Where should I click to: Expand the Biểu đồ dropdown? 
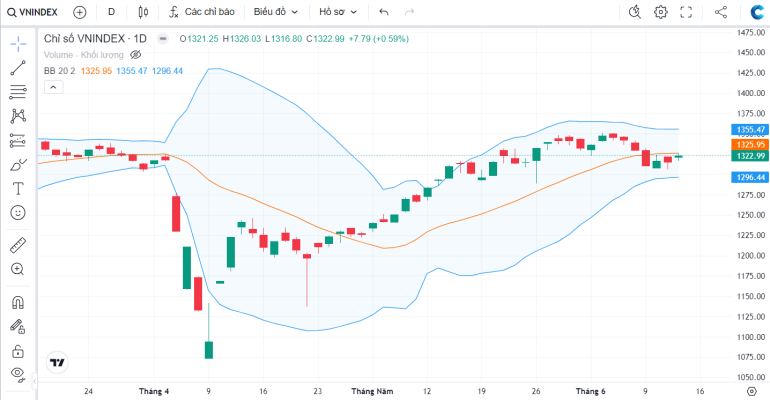click(x=275, y=12)
